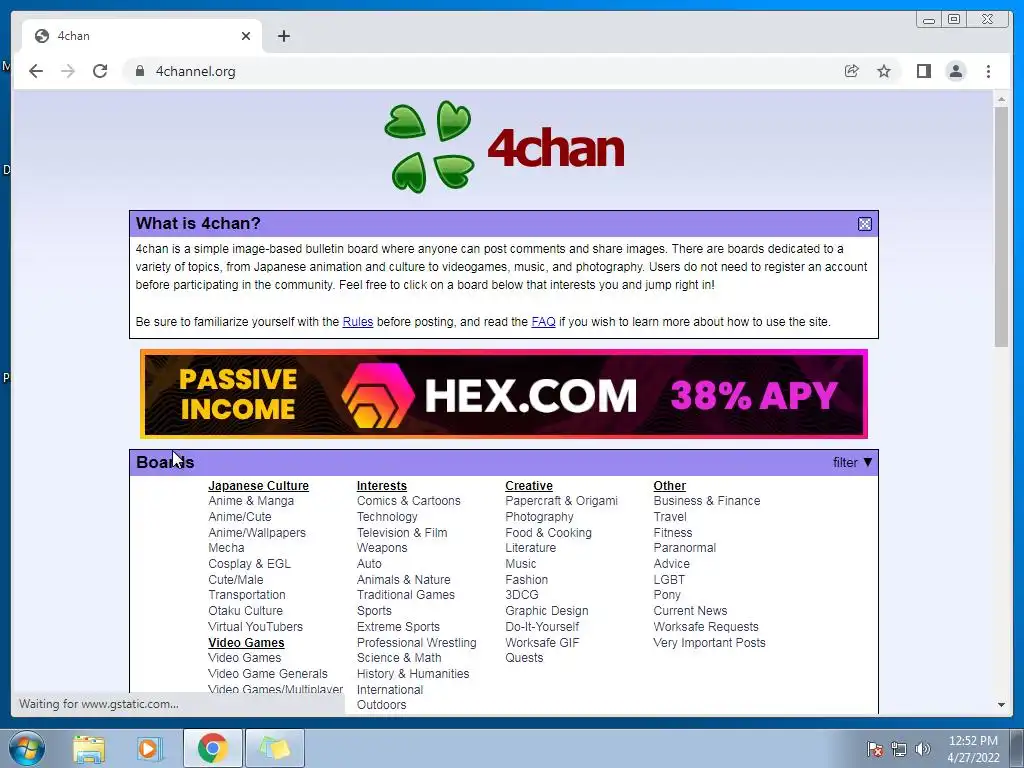1024x768 pixels.
Task: Open Windows Explorer from taskbar
Action: [89, 748]
